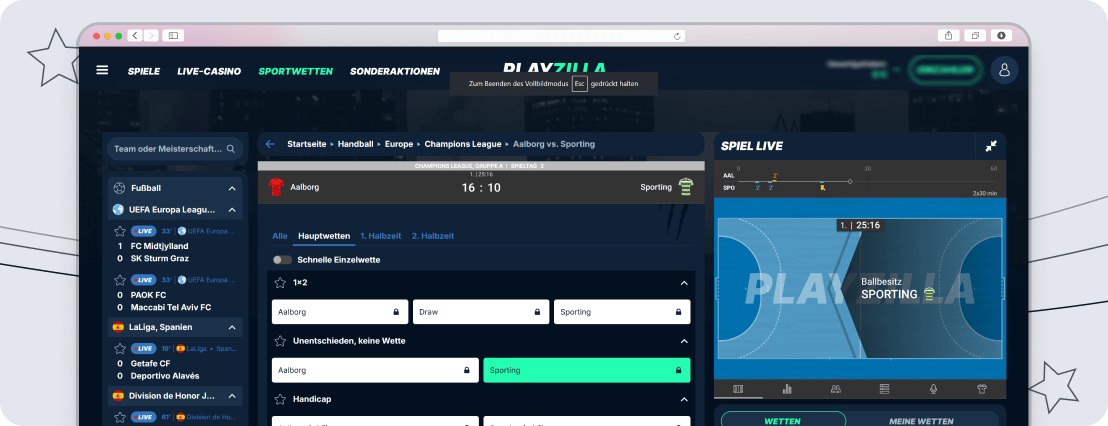Star the 1×2 betting market
The width and height of the screenshot is (1108, 426).
pyautogui.click(x=280, y=283)
